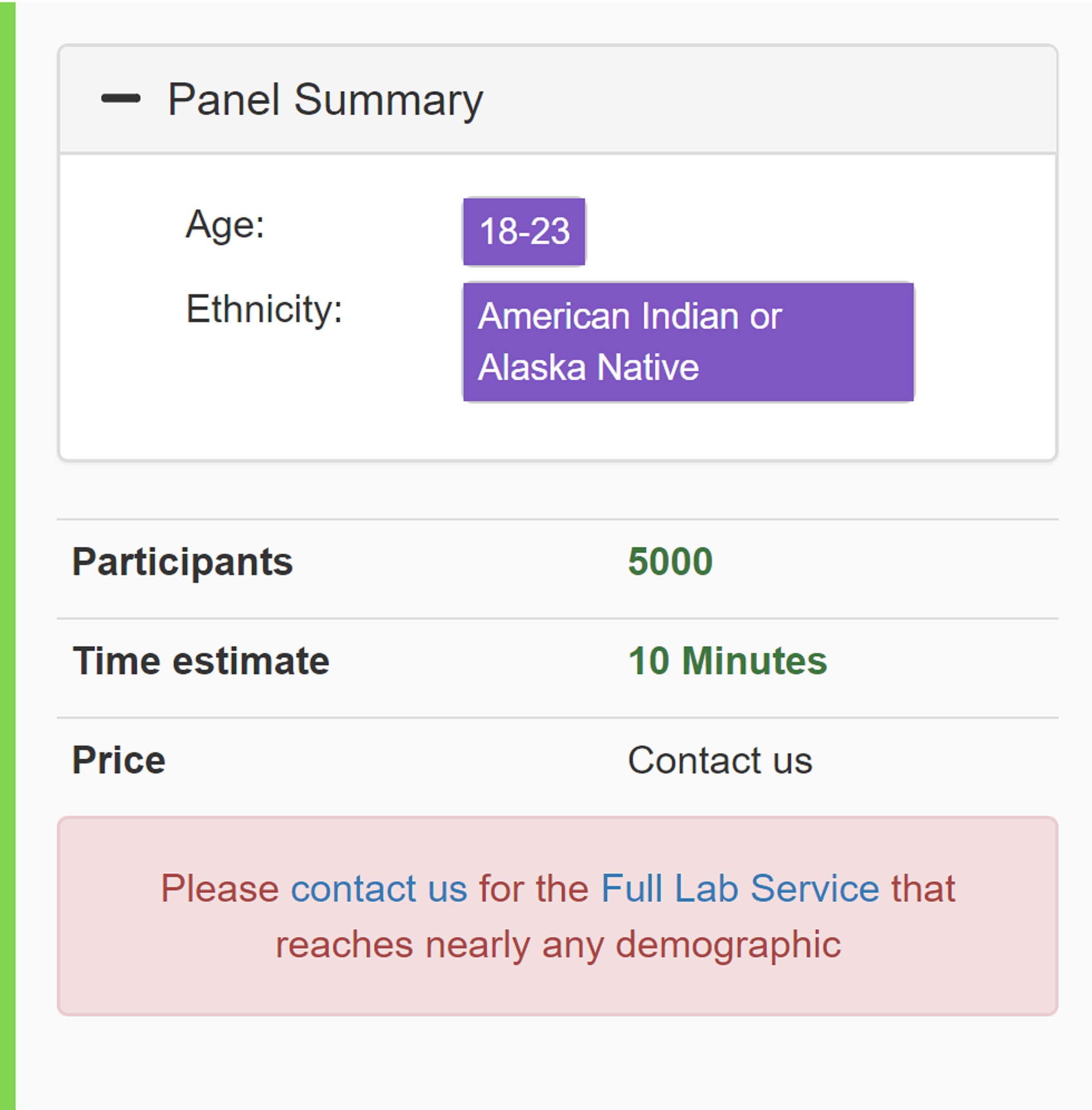Select the American Indian or Alaska Native tag
The height and width of the screenshot is (1110, 1092).
[x=688, y=342]
